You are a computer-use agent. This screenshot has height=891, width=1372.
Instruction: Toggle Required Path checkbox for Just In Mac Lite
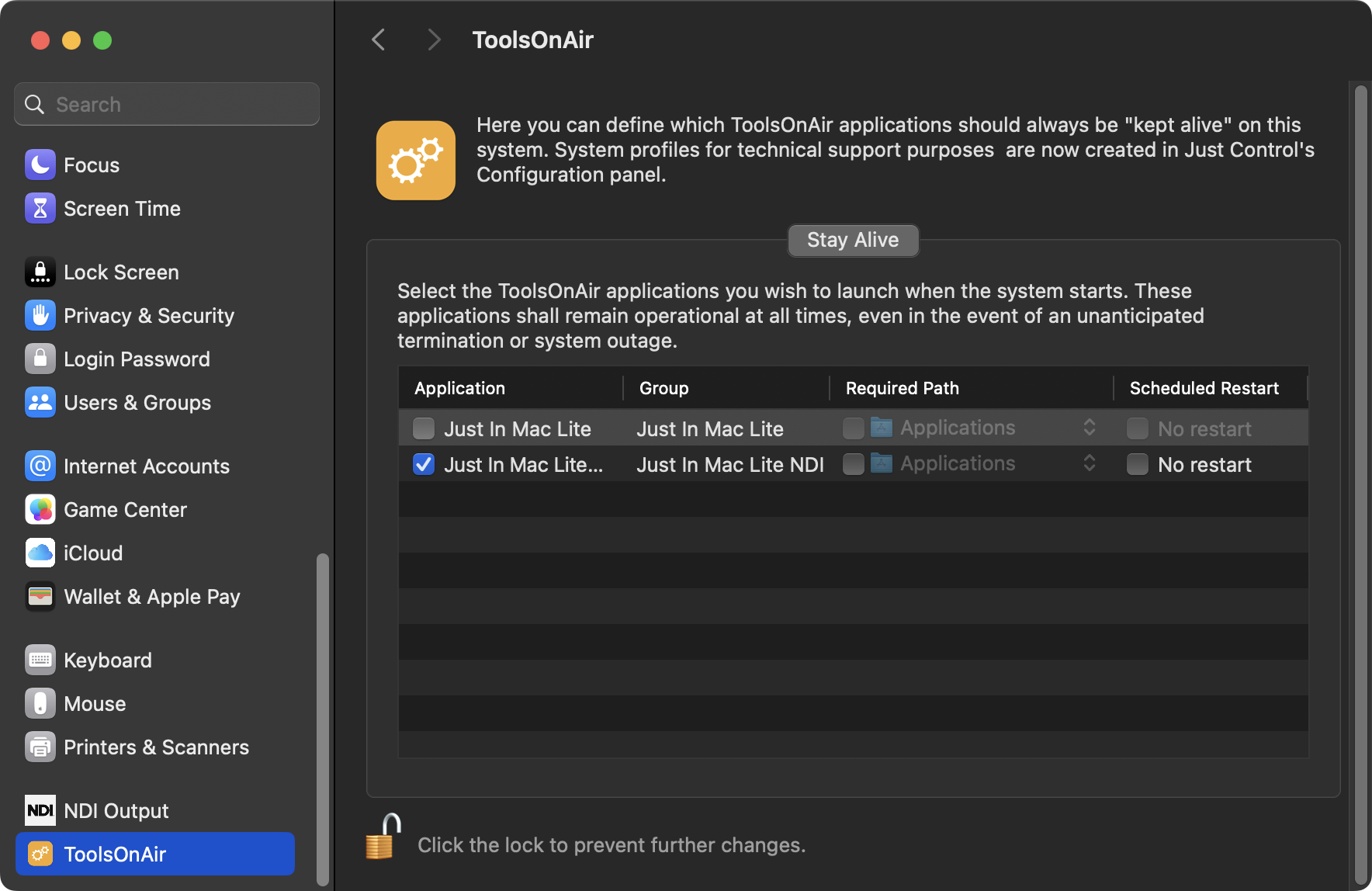pos(854,428)
